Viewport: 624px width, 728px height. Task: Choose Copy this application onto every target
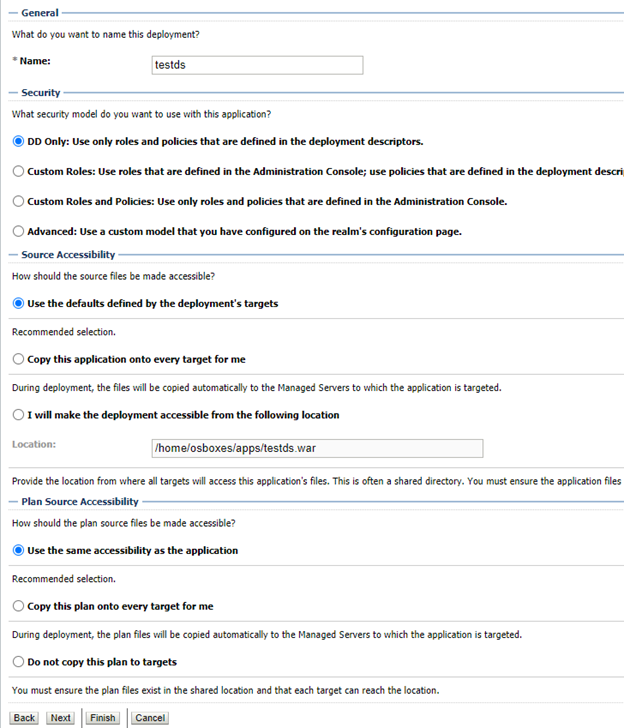[18, 359]
